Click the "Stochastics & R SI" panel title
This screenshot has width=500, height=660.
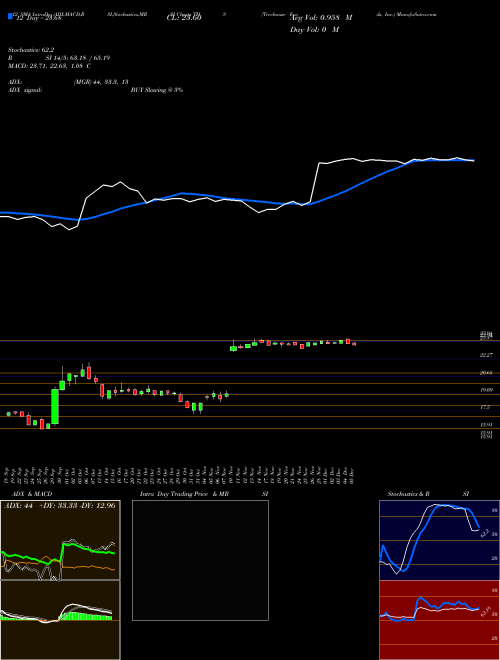pyautogui.click(x=428, y=494)
